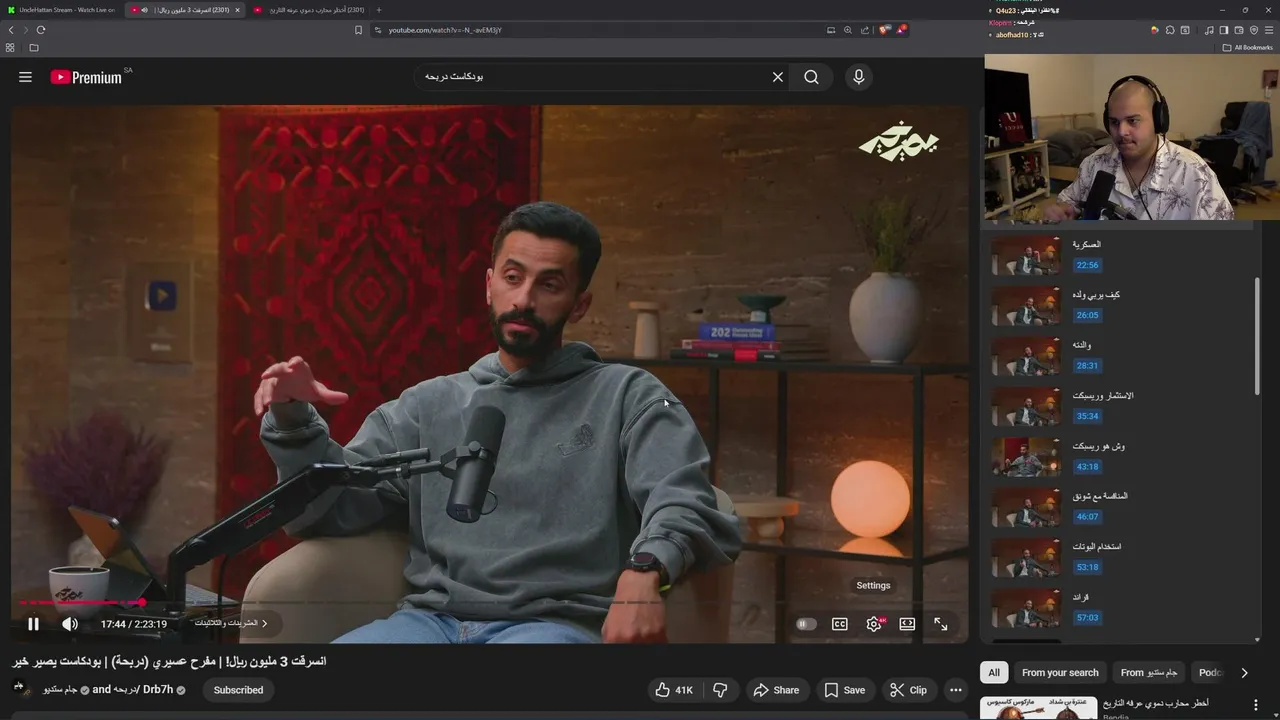This screenshot has height=720, width=1280.
Task: Toggle the browser sidebar panel icon
Action: click(1224, 30)
